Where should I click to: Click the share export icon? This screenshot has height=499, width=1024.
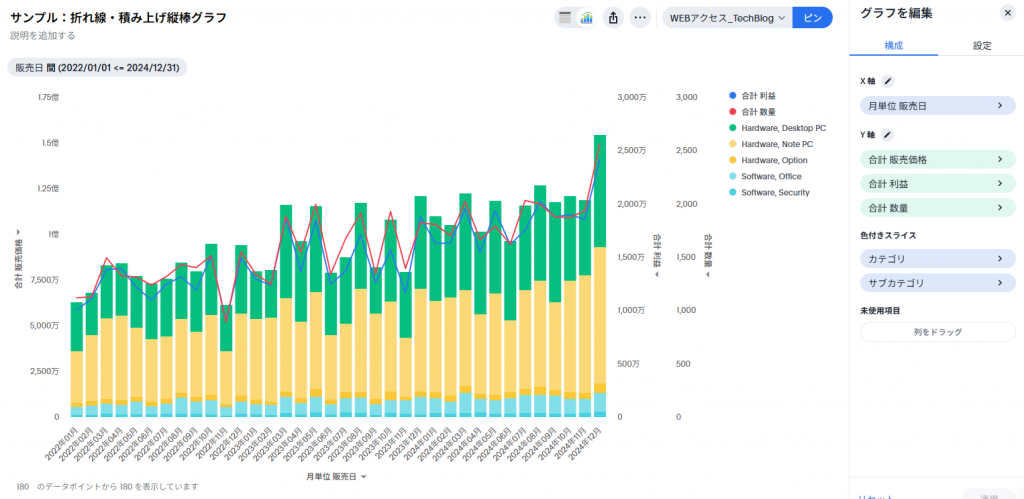[614, 18]
